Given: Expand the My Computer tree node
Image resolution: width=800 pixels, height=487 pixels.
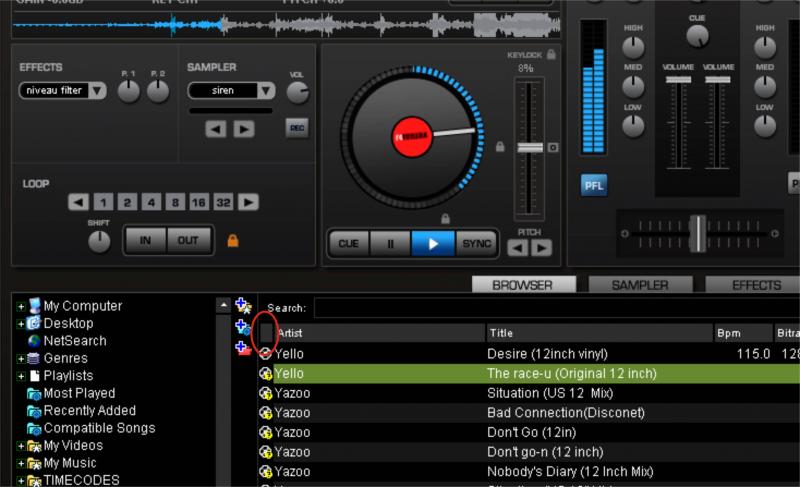Looking at the screenshot, I should coord(21,306).
